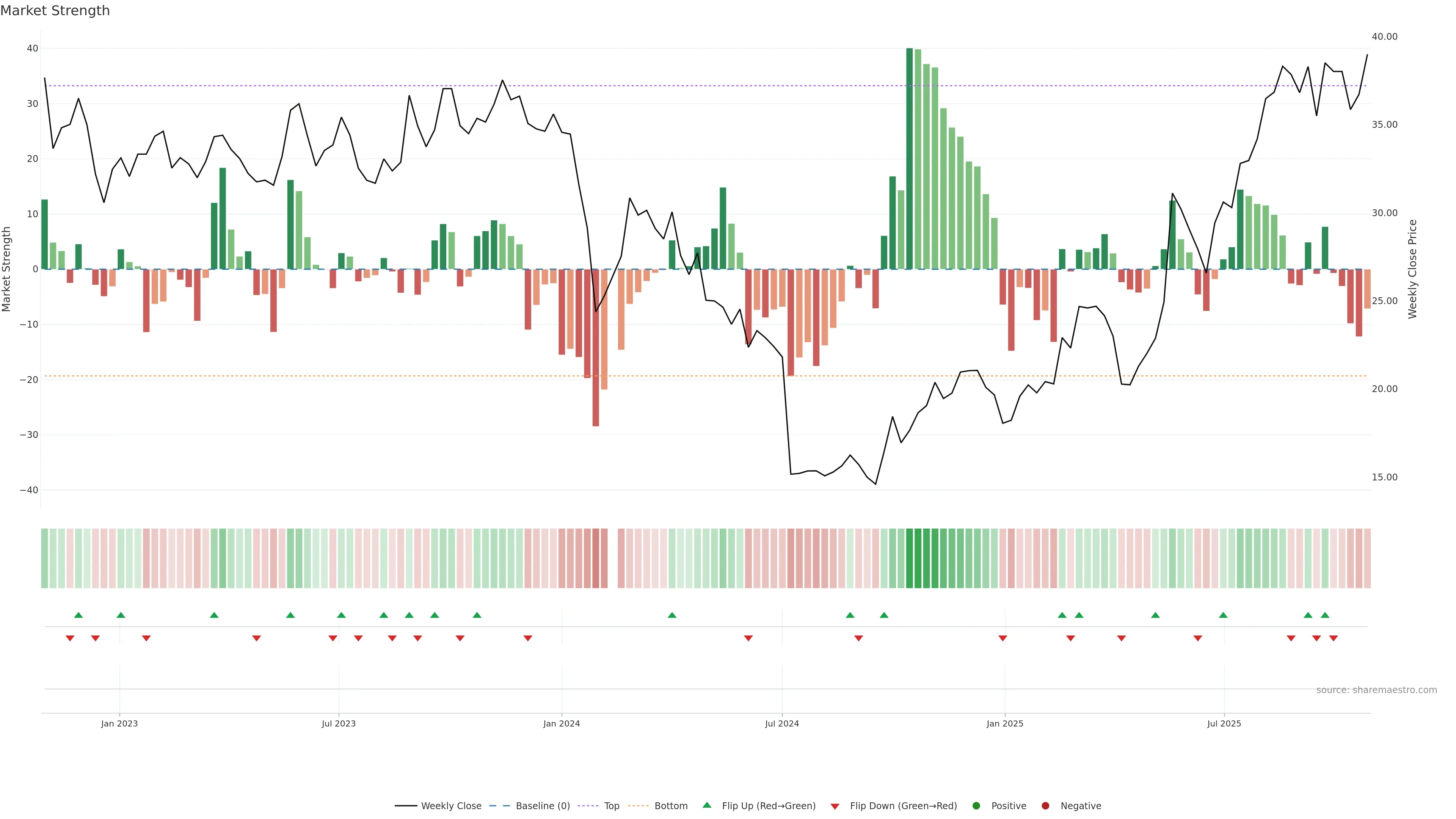1456x819 pixels.
Task: Click the Jul 2023 x-axis label
Action: (x=339, y=723)
